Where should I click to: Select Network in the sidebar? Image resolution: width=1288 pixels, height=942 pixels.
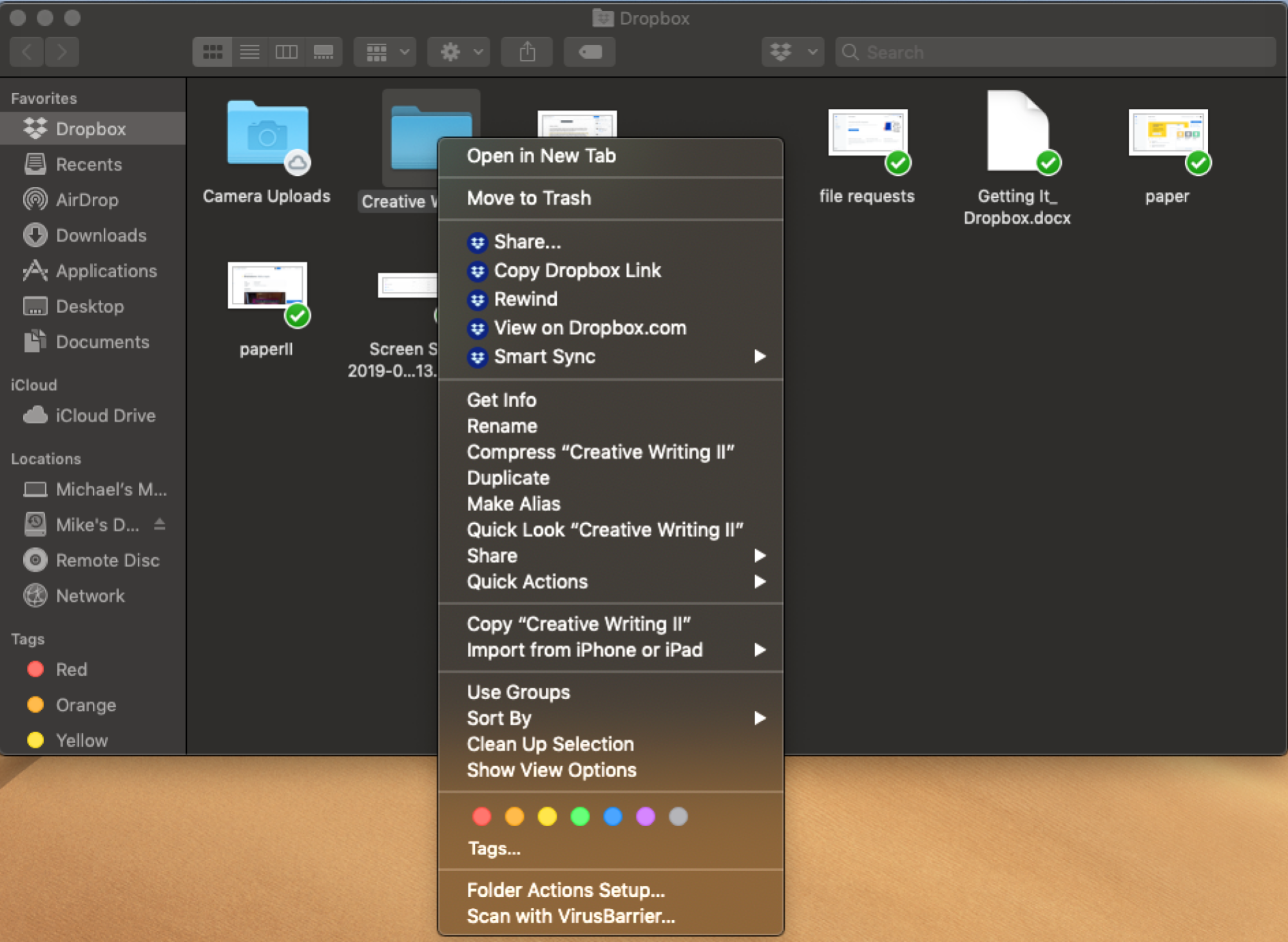pos(93,596)
